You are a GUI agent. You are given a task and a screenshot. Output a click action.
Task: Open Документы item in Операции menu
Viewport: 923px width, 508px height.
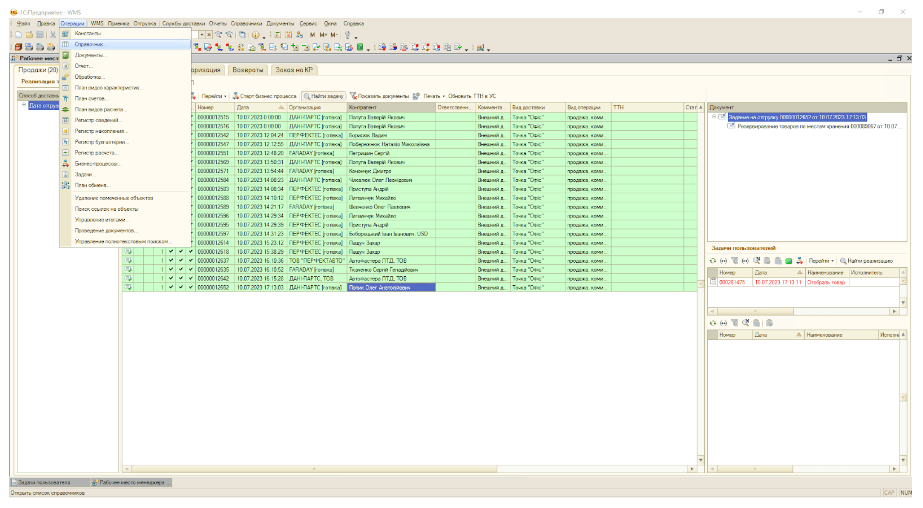coord(90,55)
